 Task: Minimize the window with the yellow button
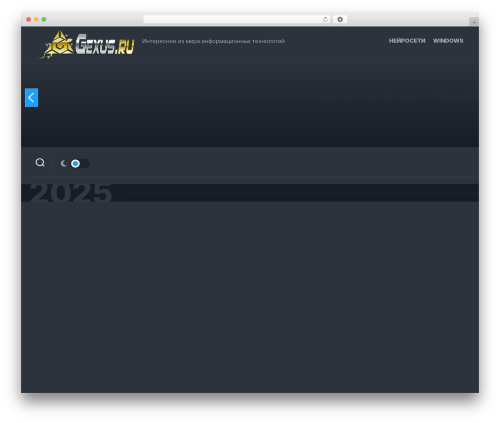click(36, 19)
